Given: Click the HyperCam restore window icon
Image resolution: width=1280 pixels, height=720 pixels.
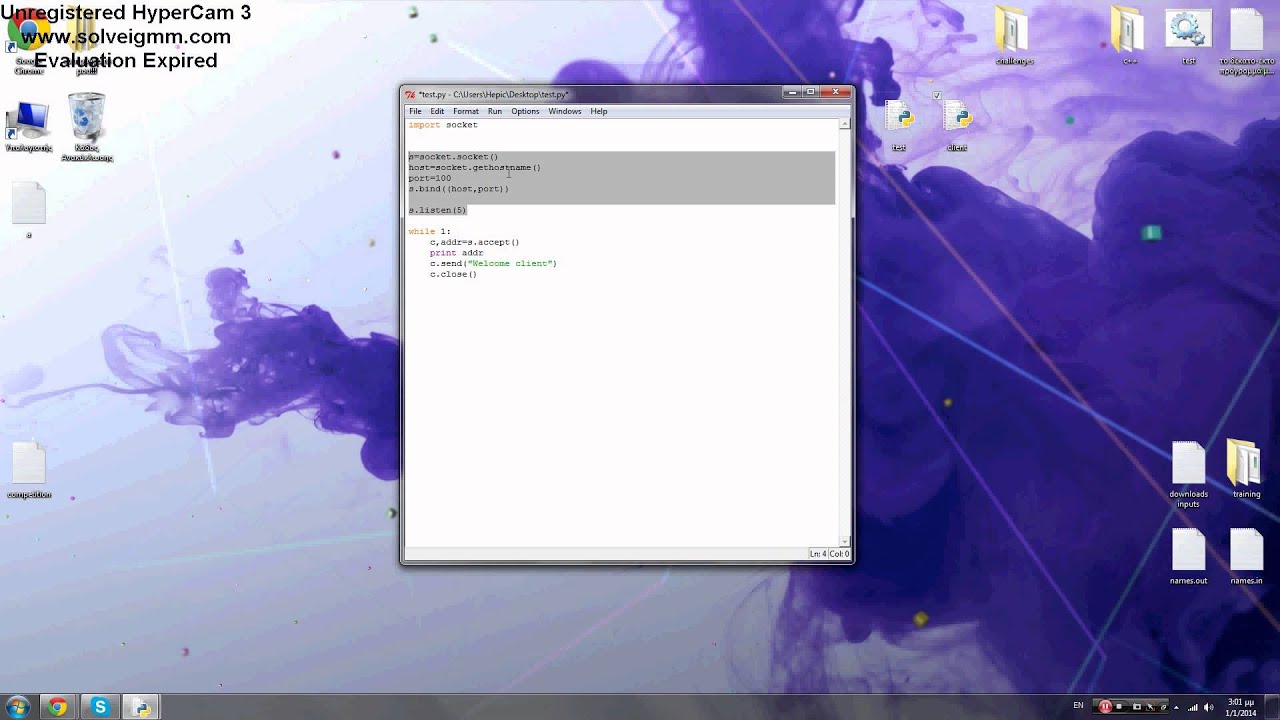Looking at the screenshot, I should [1163, 706].
